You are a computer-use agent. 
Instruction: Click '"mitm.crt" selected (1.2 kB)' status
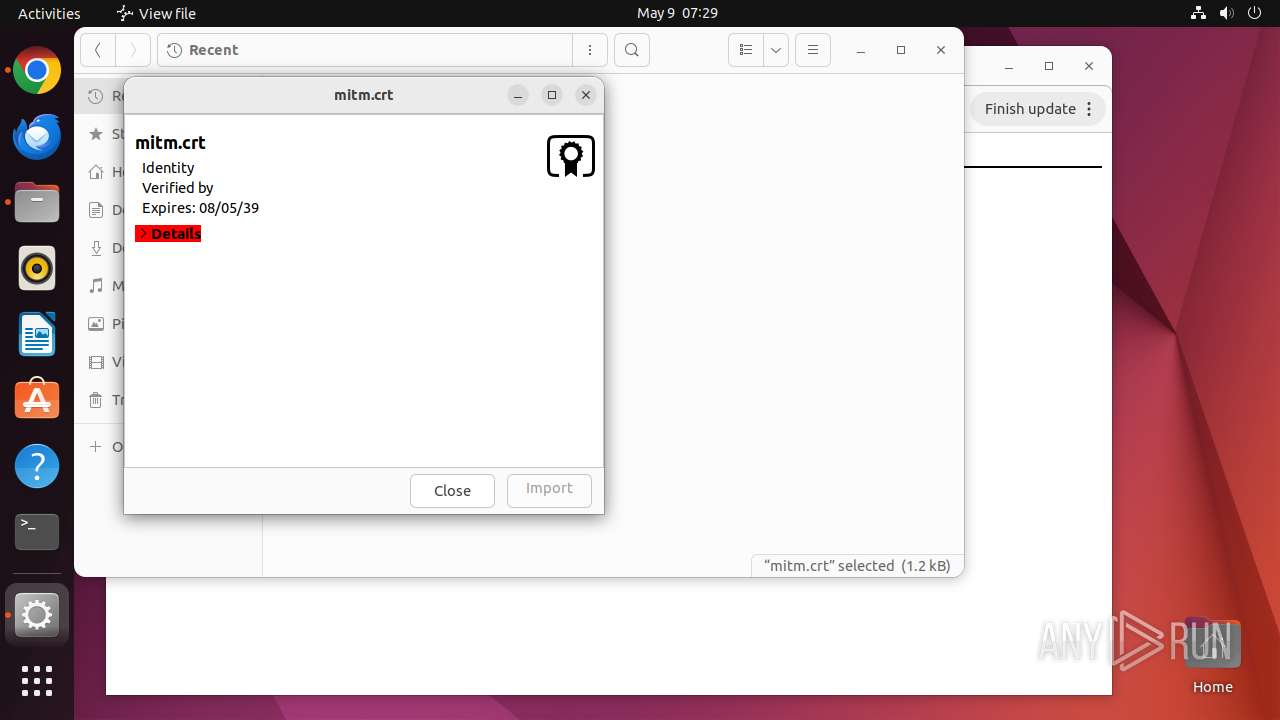[857, 566]
